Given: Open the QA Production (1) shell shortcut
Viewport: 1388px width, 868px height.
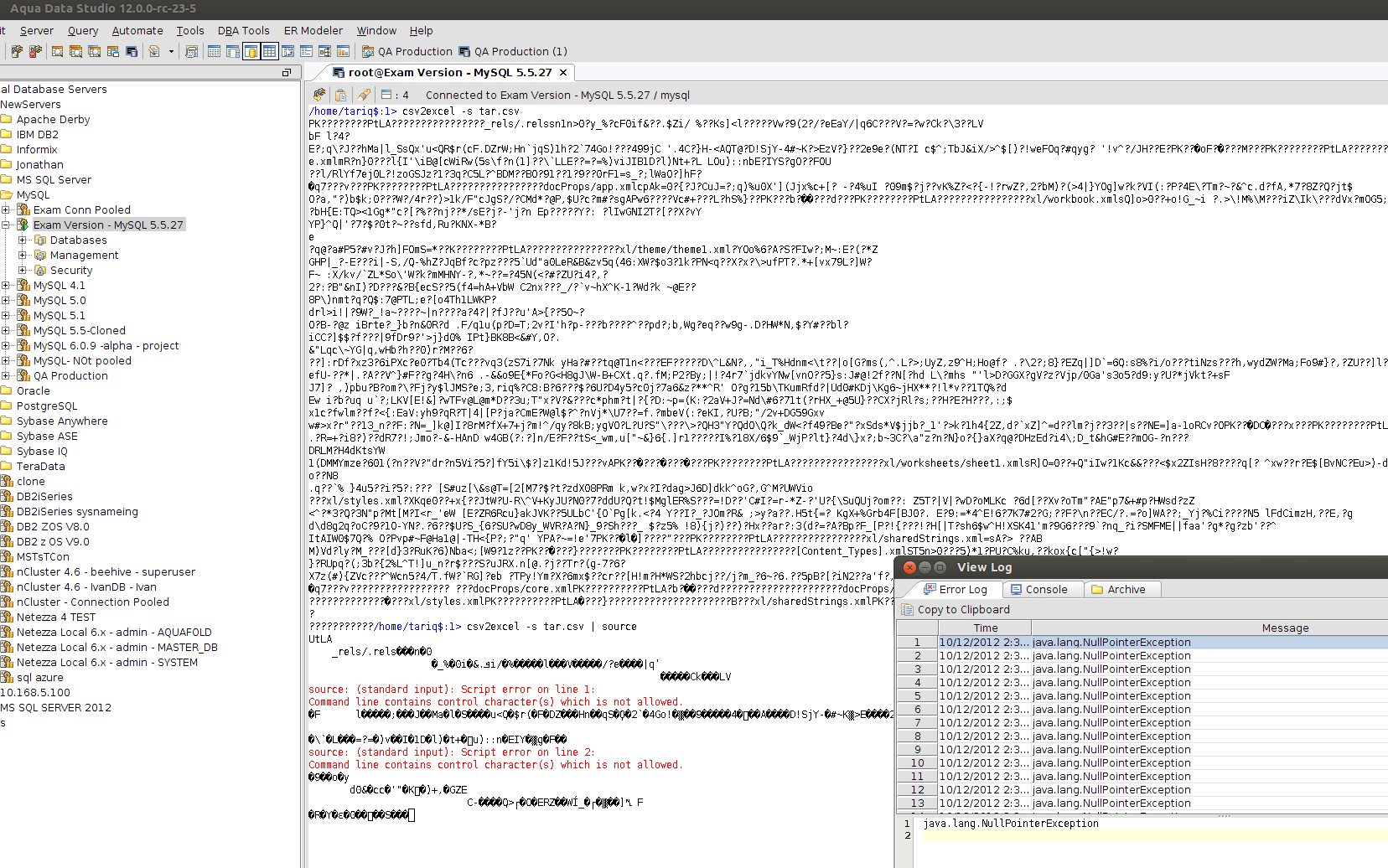Looking at the screenshot, I should 513,51.
